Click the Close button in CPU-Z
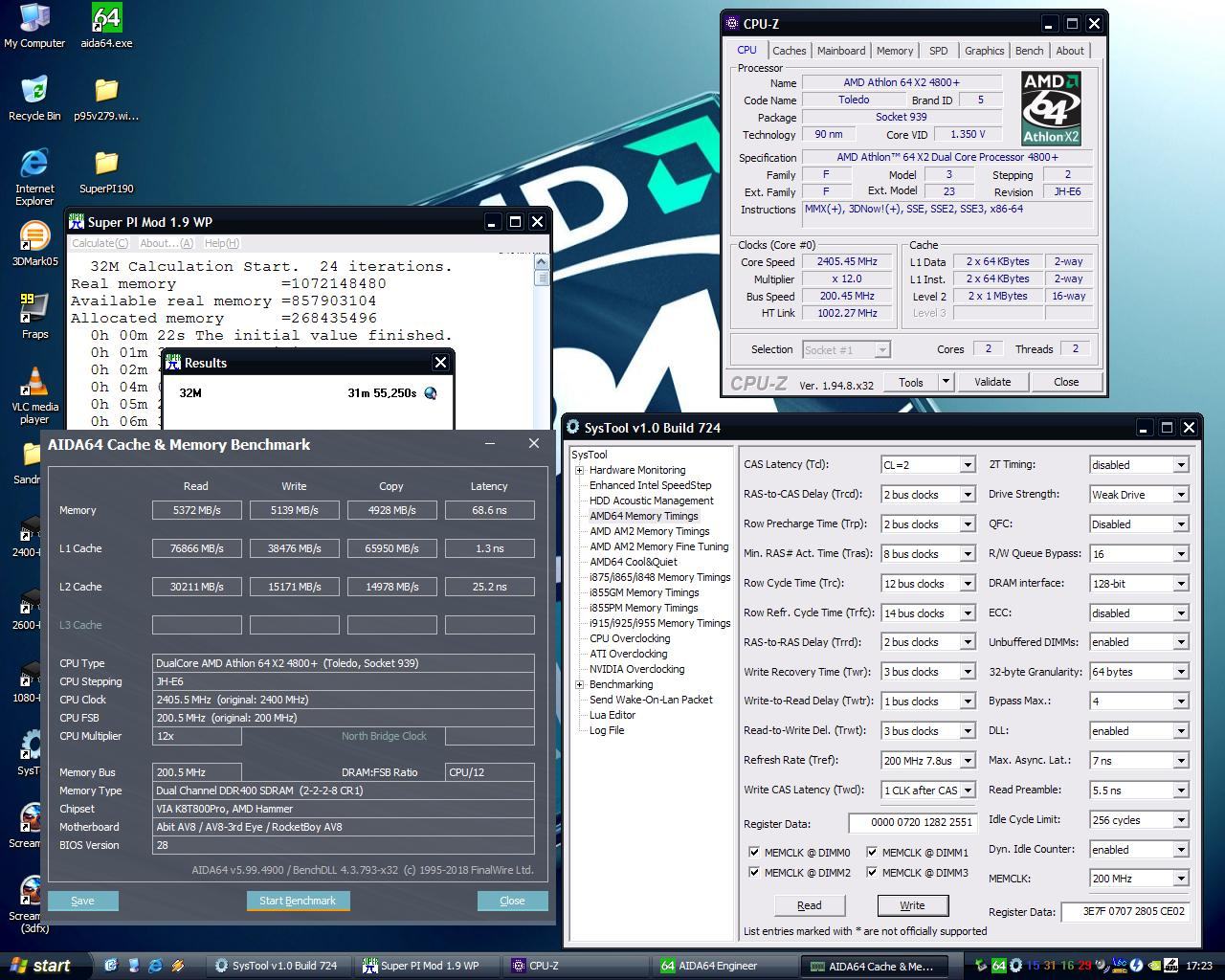Screen dimensions: 1225x980 coord(1066,382)
